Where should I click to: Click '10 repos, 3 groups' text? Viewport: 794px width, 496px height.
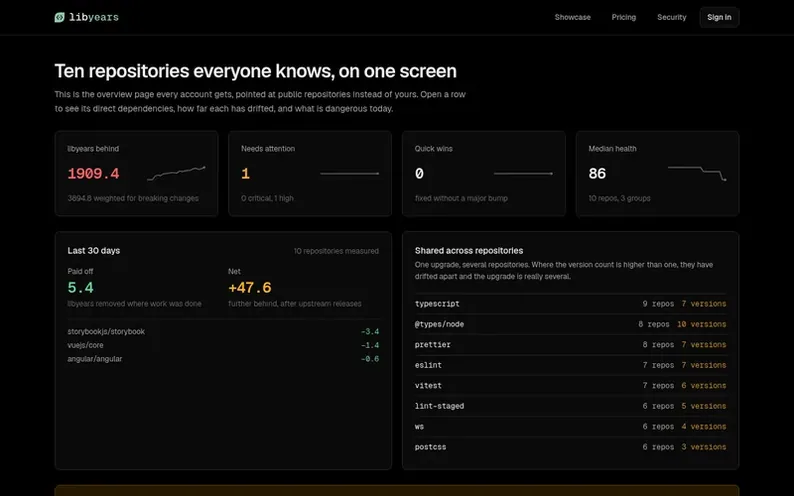coord(619,198)
